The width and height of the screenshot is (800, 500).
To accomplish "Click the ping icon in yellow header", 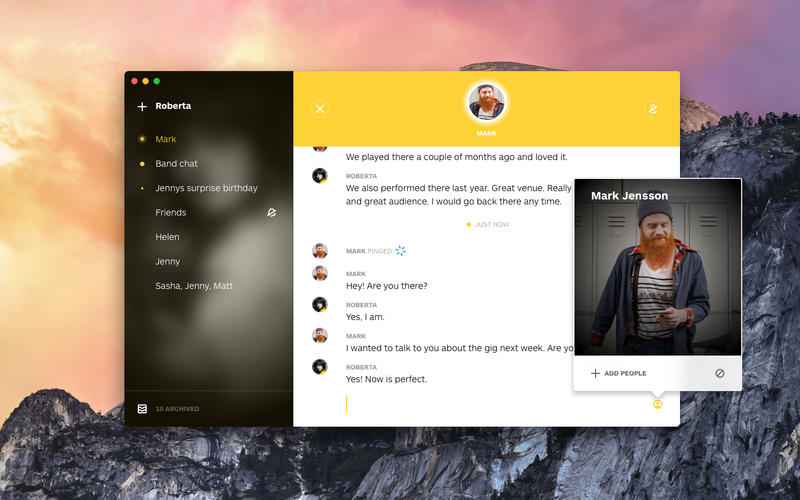I will click(652, 109).
